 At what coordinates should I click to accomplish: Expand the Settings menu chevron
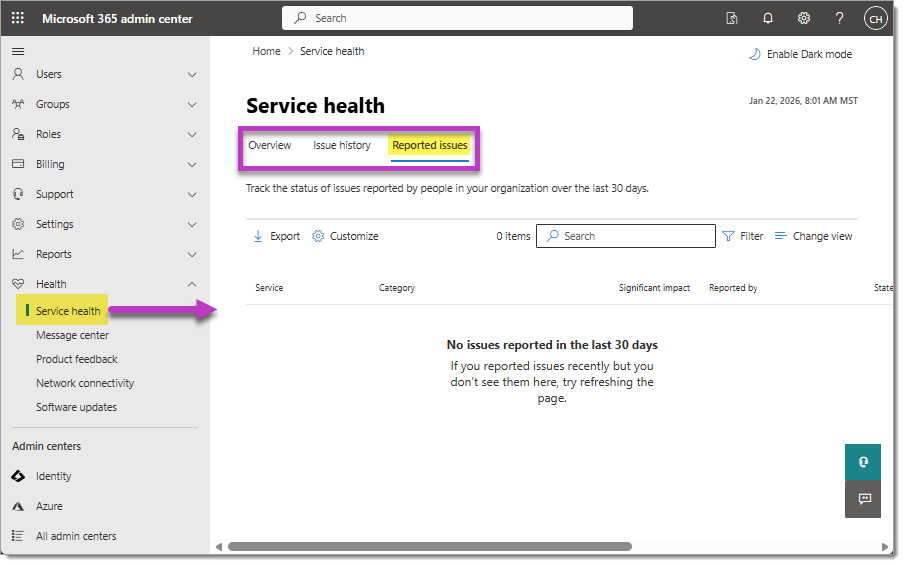192,224
